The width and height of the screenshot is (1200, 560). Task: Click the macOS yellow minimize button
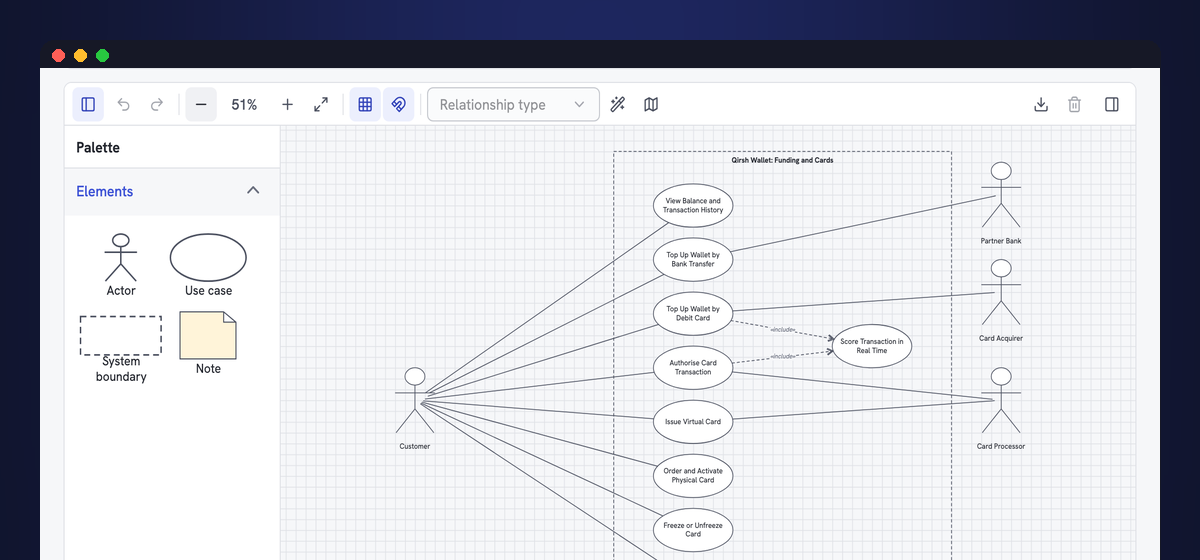tap(80, 56)
